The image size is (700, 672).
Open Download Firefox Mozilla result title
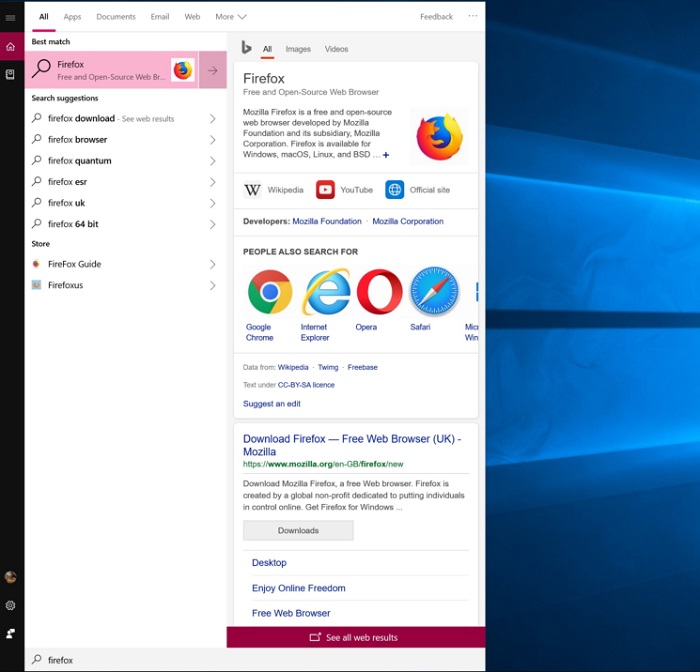pyautogui.click(x=352, y=445)
